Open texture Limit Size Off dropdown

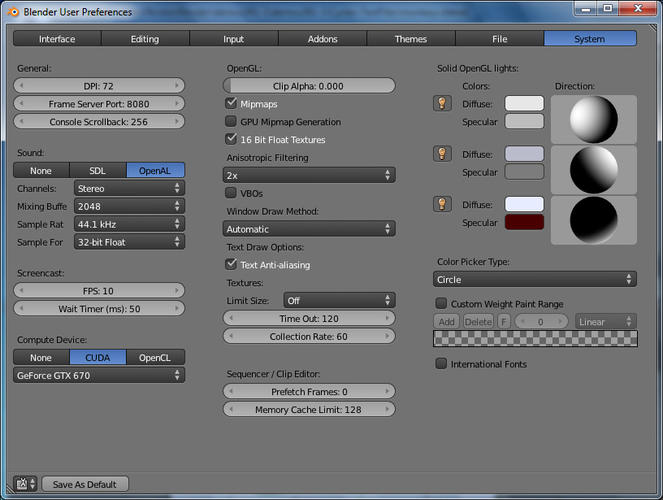point(340,300)
